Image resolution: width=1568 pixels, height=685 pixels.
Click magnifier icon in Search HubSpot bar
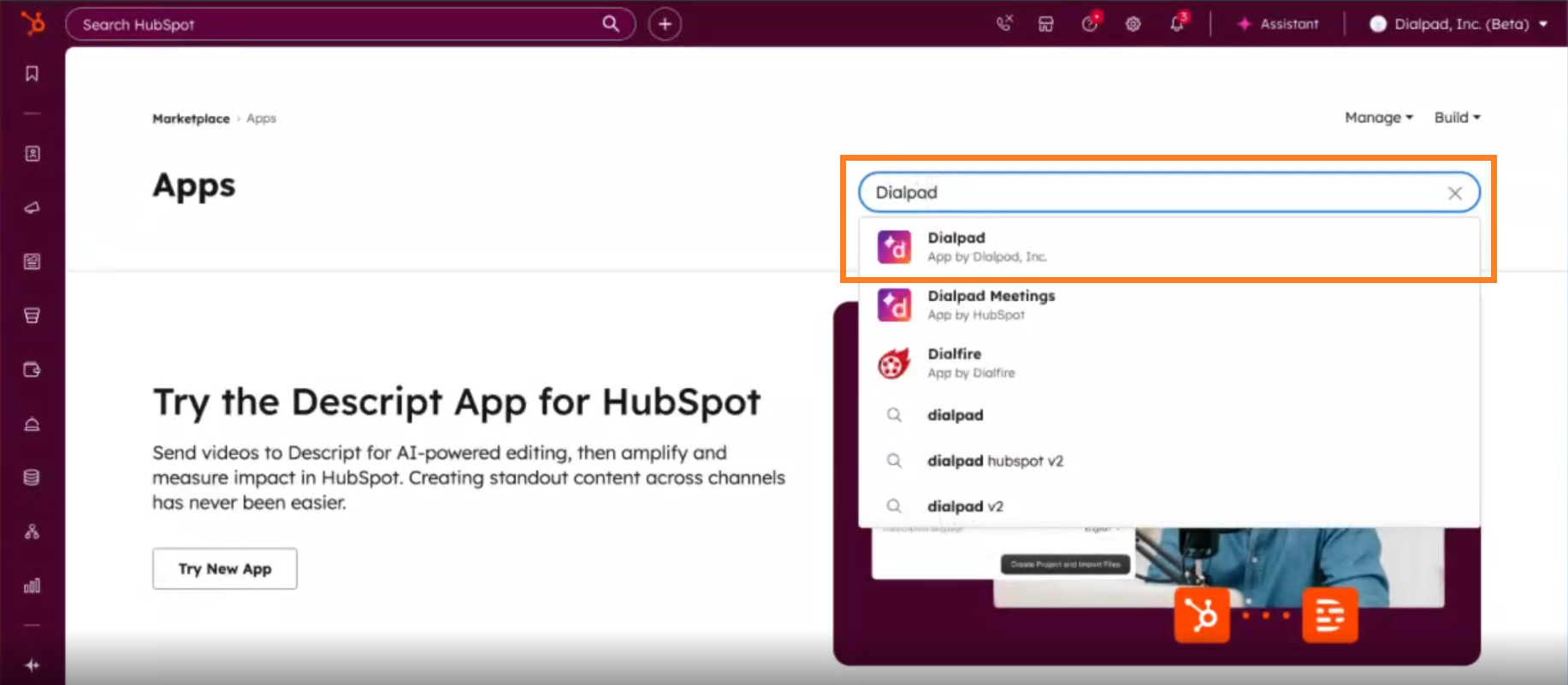tap(611, 24)
